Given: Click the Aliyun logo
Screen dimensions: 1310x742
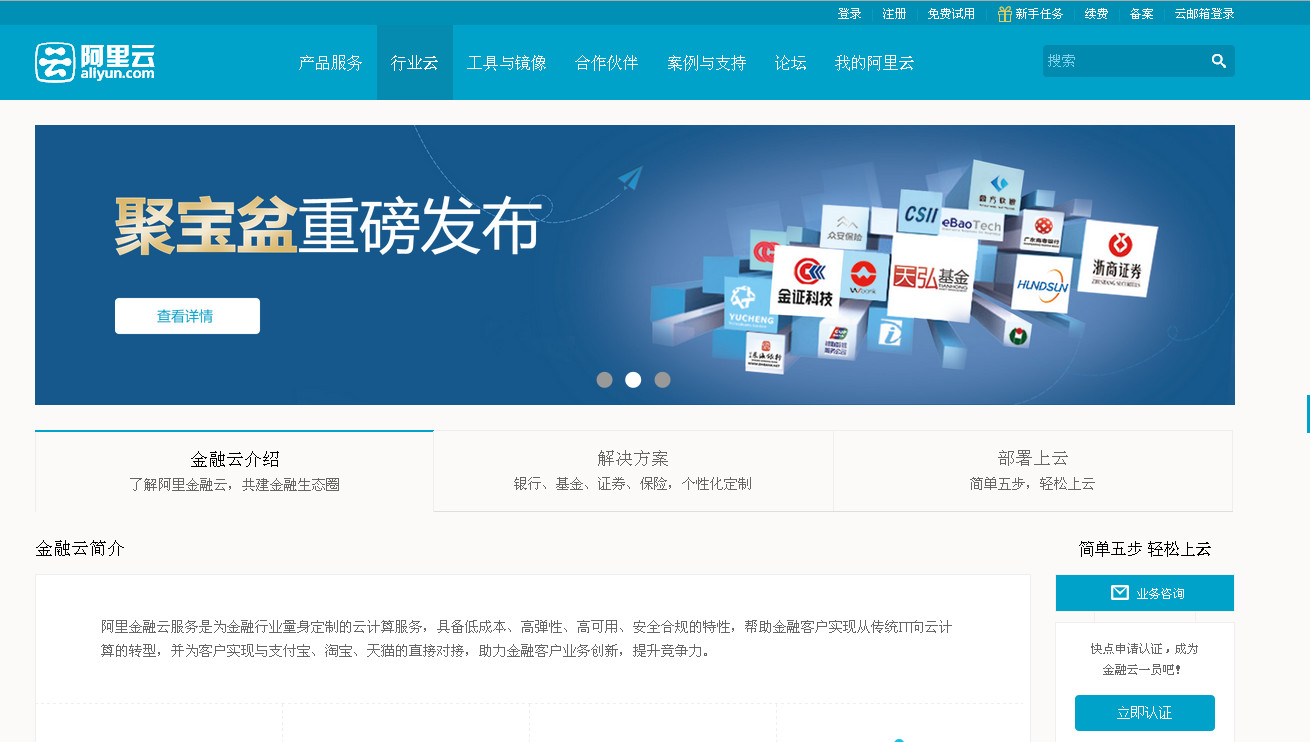Looking at the screenshot, I should pos(95,62).
